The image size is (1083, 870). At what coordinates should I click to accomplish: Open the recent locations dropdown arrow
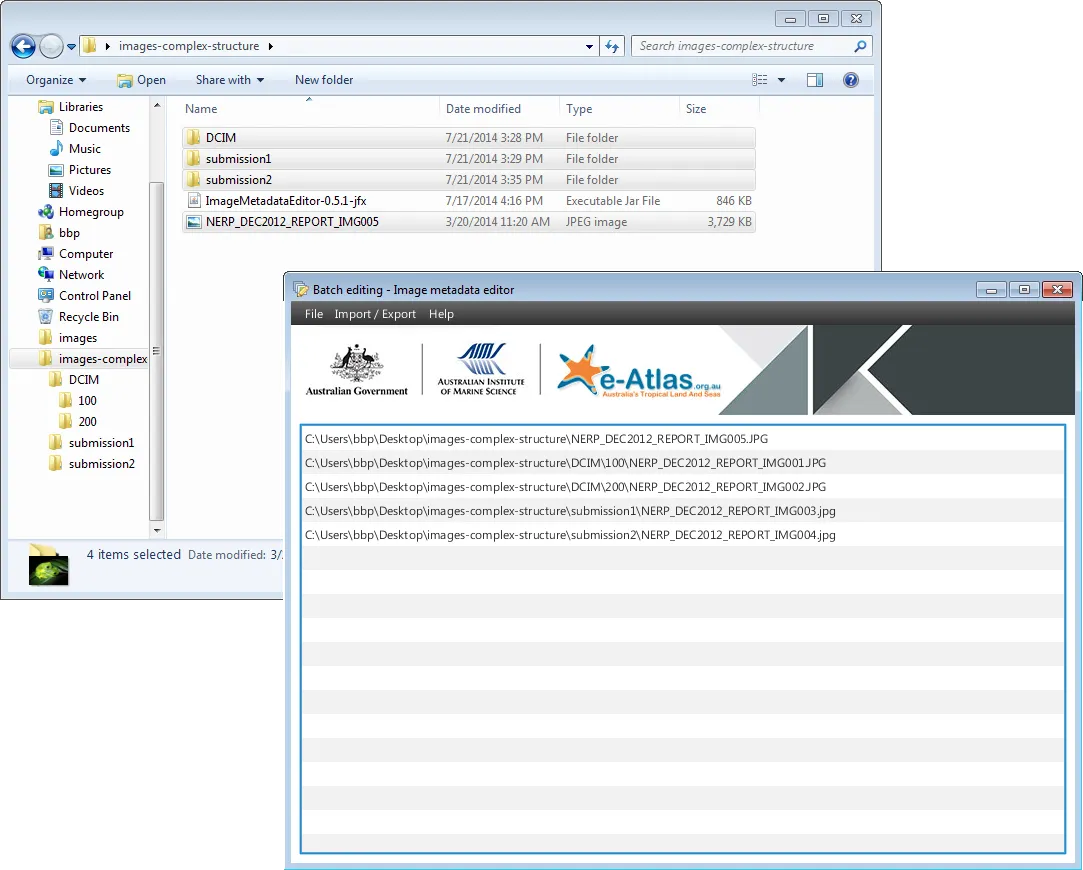tap(71, 47)
